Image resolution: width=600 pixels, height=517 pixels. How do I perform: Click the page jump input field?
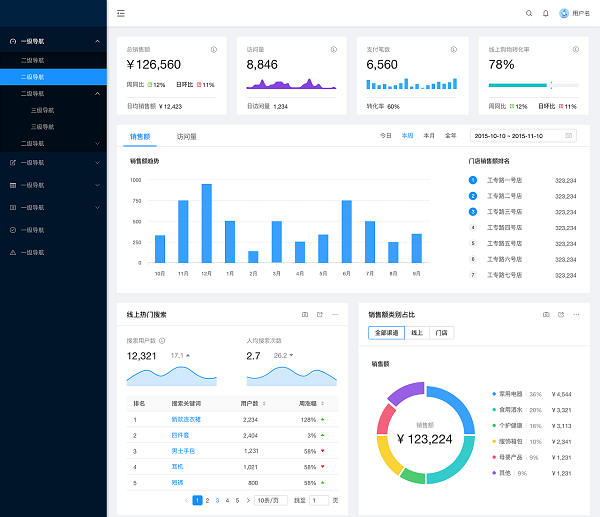pos(319,499)
